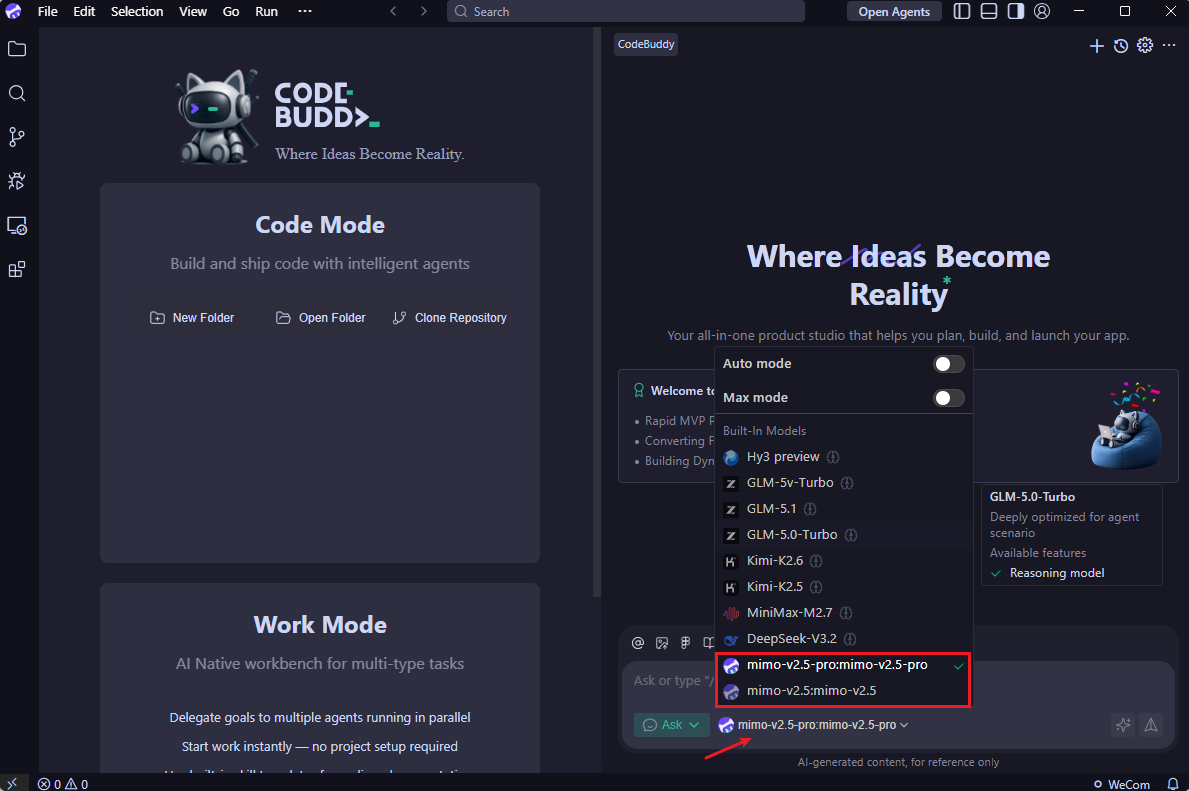Click the New Folder button
Viewport: 1189px width, 791px height.
tap(193, 318)
